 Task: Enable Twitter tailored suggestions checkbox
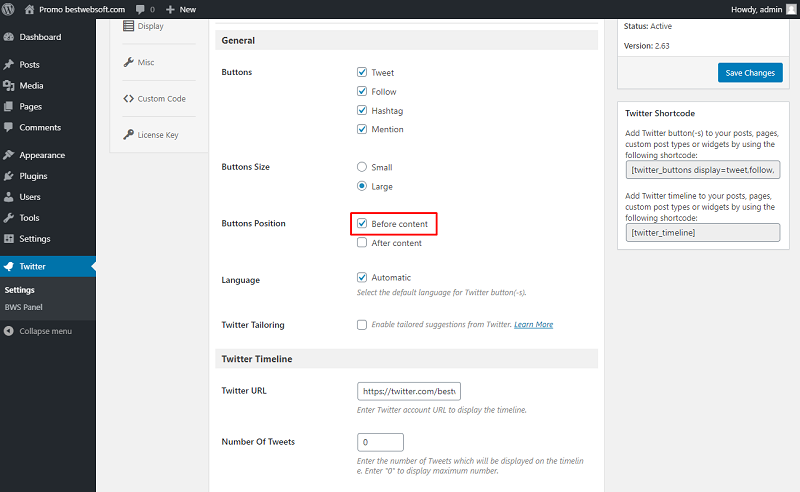tap(362, 325)
